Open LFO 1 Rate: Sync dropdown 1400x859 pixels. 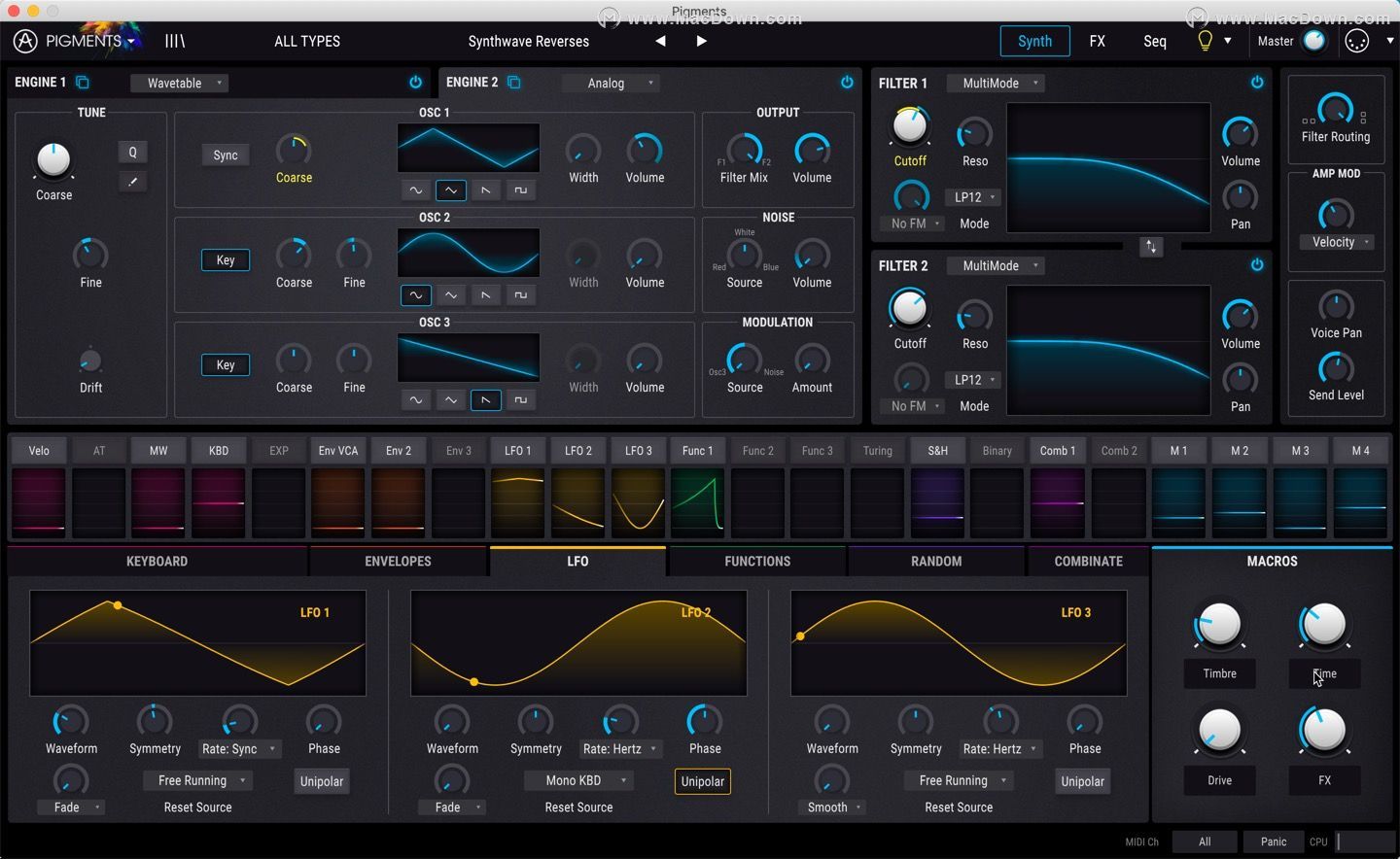(x=238, y=749)
